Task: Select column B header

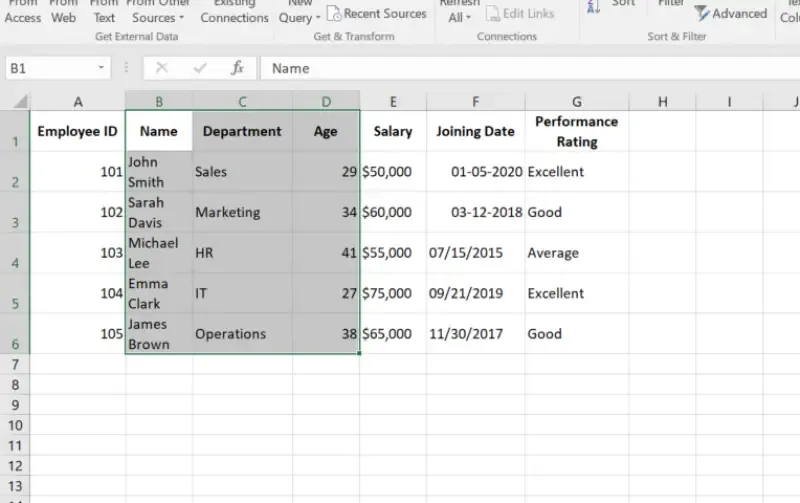Action: (x=159, y=102)
